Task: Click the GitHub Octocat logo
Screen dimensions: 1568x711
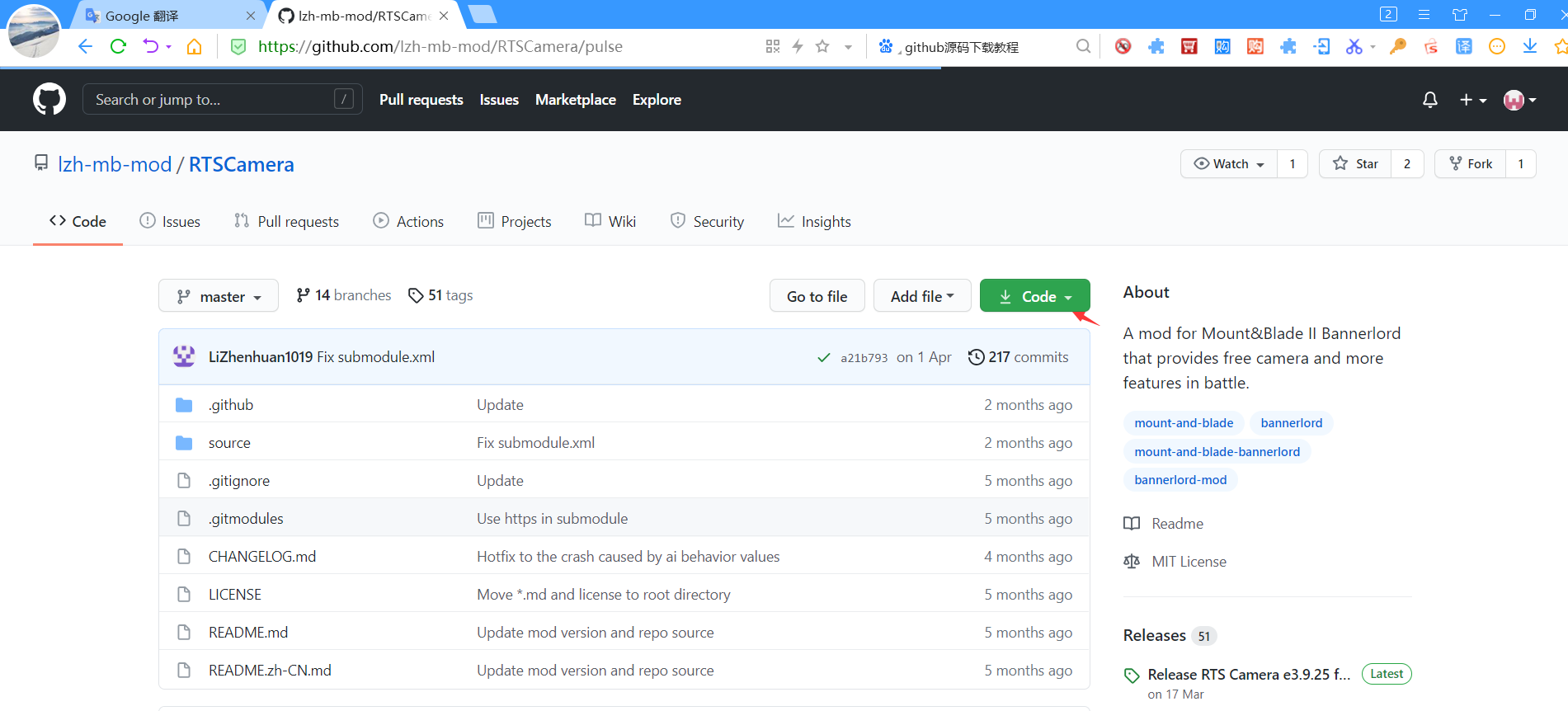Action: (49, 99)
